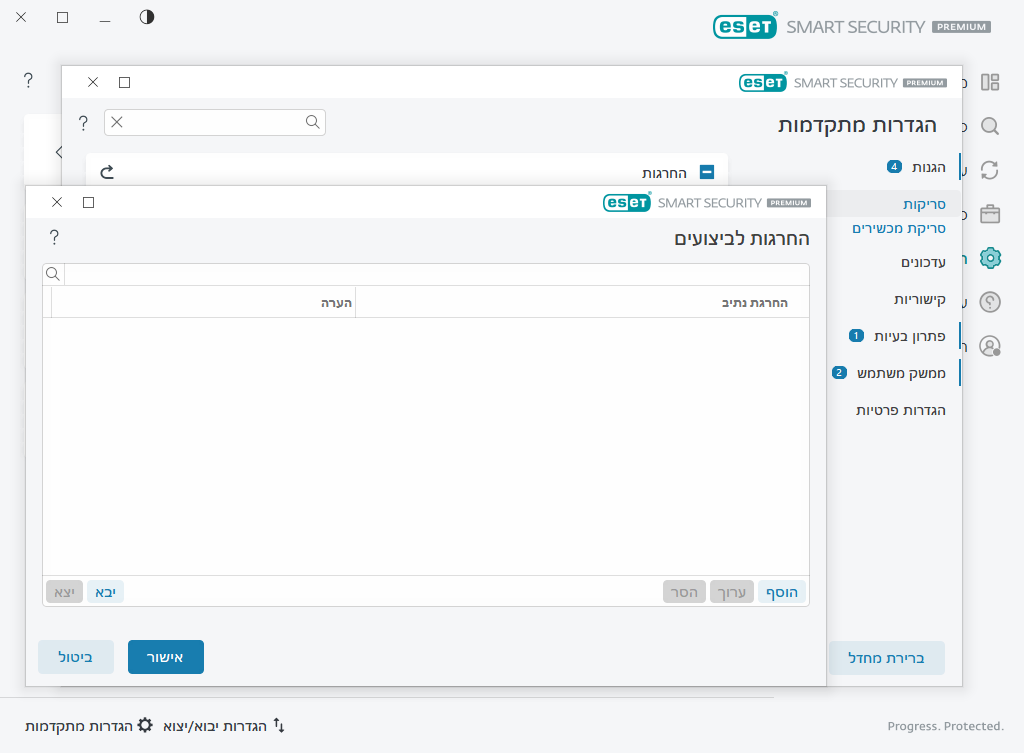Viewport: 1024px width, 753px height.
Task: Click the ברירת מחדל default button
Action: (886, 658)
